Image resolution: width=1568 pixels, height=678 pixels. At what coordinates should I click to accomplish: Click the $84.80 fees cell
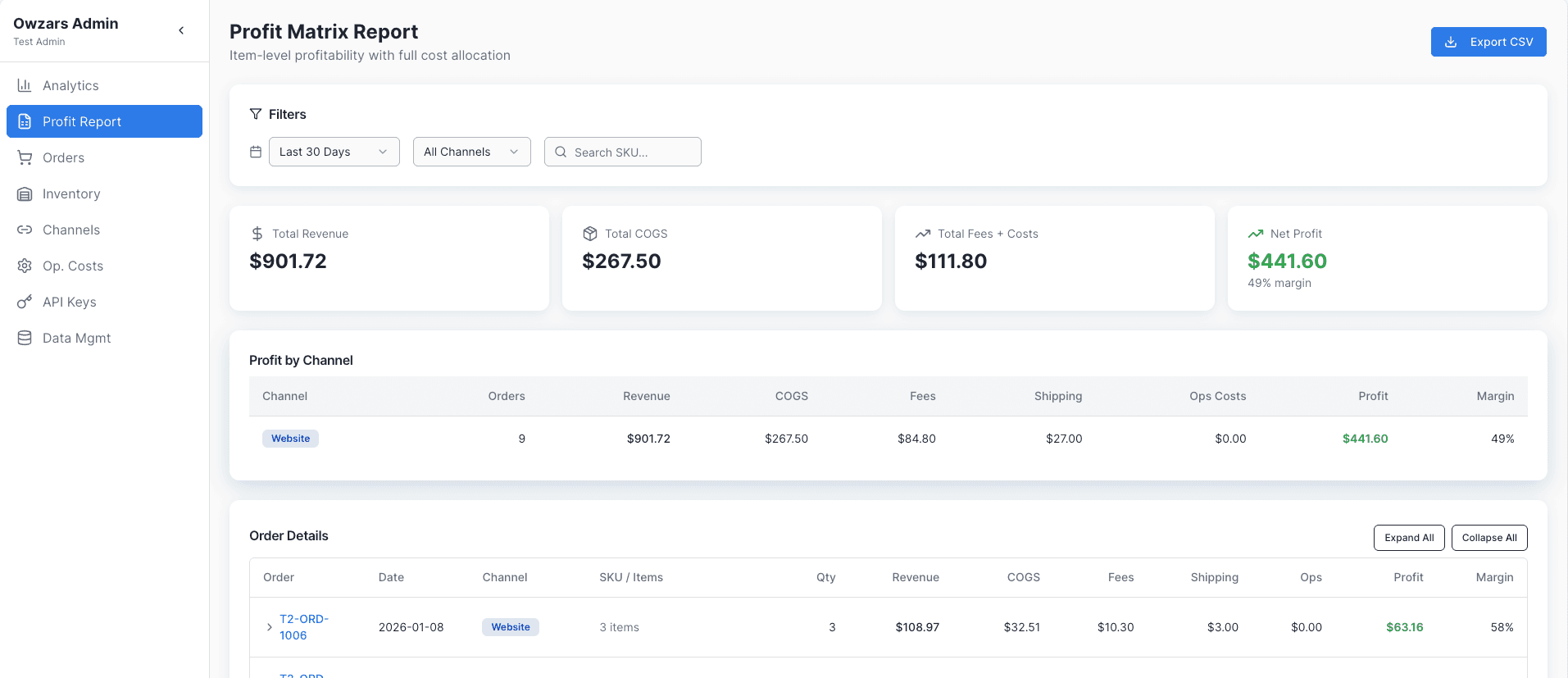(916, 439)
